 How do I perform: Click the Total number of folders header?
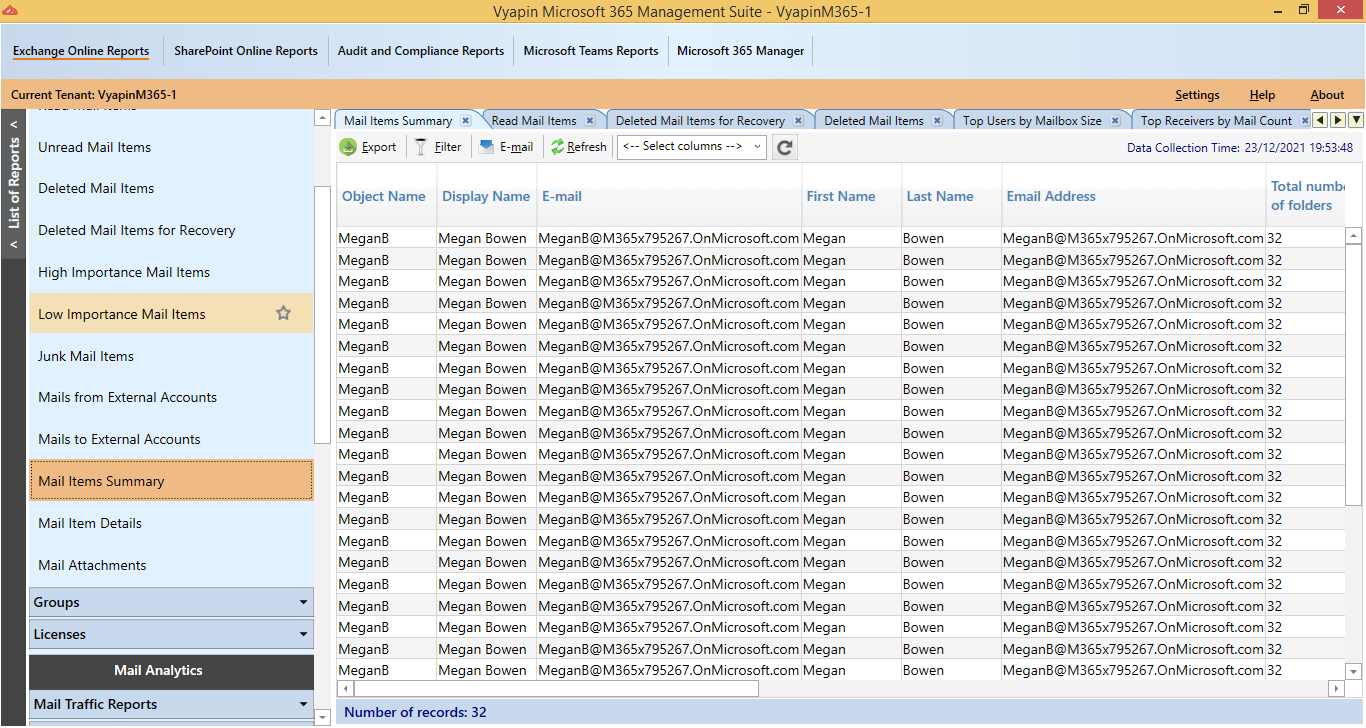click(x=1305, y=196)
